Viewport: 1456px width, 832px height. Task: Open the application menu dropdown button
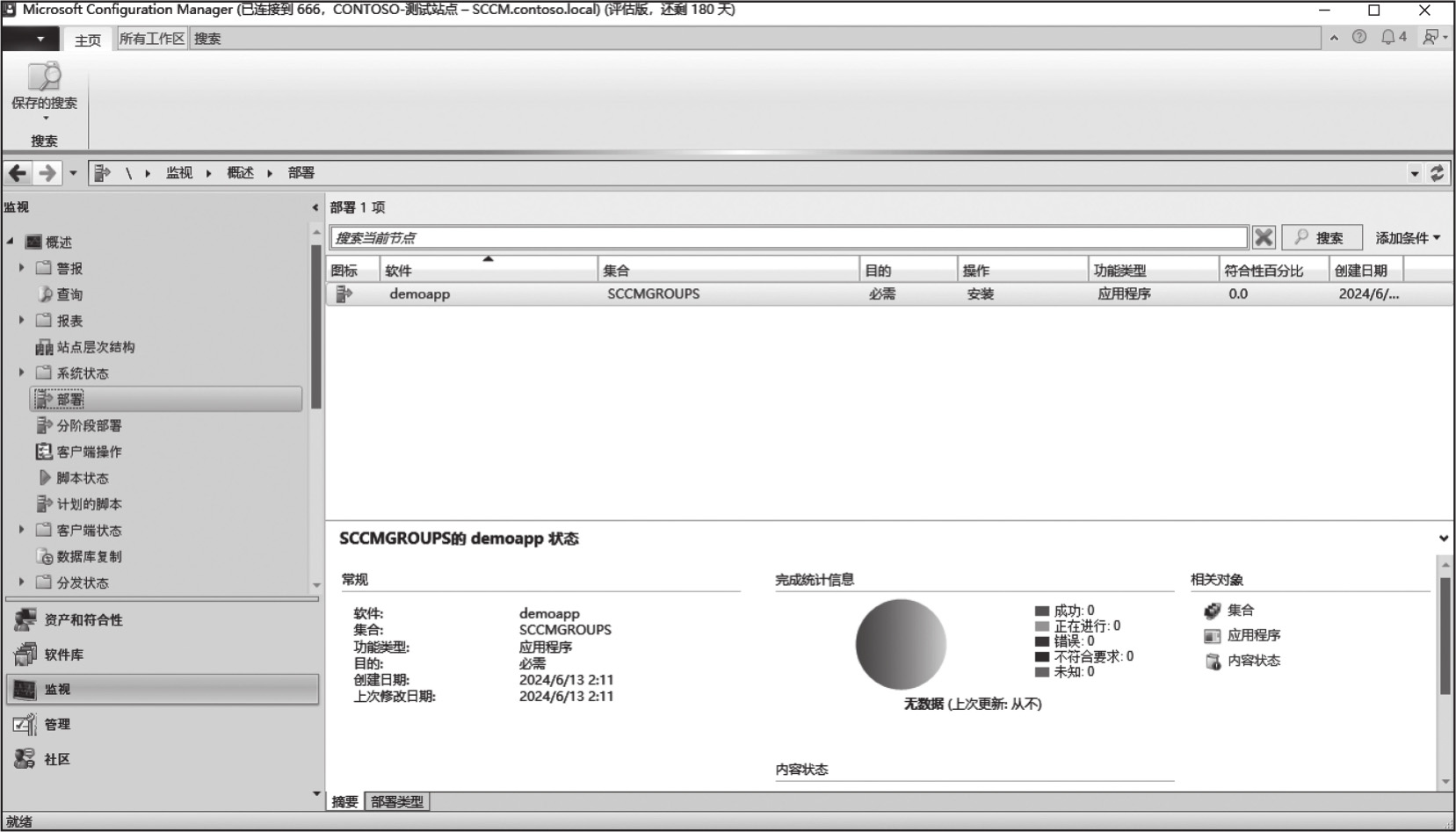pyautogui.click(x=31, y=39)
